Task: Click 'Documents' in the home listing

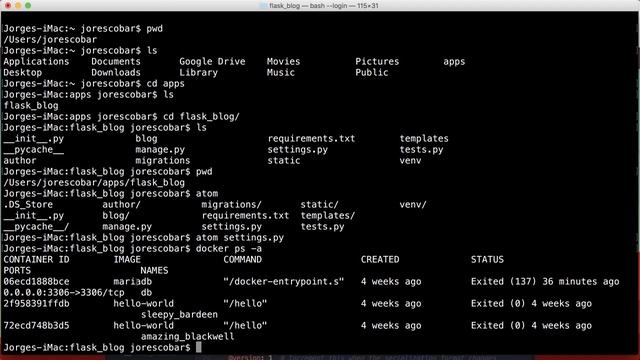Action: [116, 62]
